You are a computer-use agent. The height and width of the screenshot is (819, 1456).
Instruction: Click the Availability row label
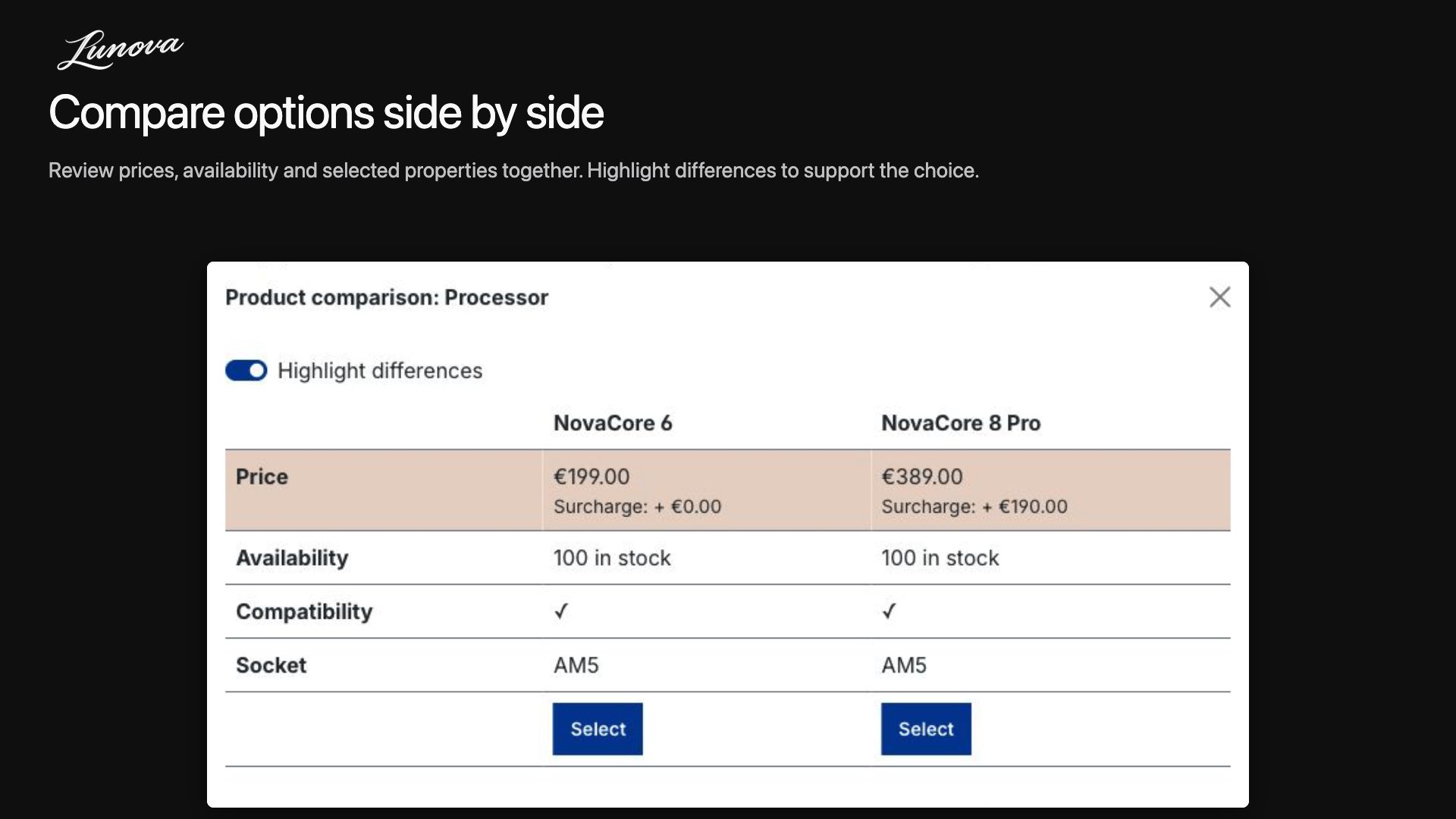click(292, 558)
